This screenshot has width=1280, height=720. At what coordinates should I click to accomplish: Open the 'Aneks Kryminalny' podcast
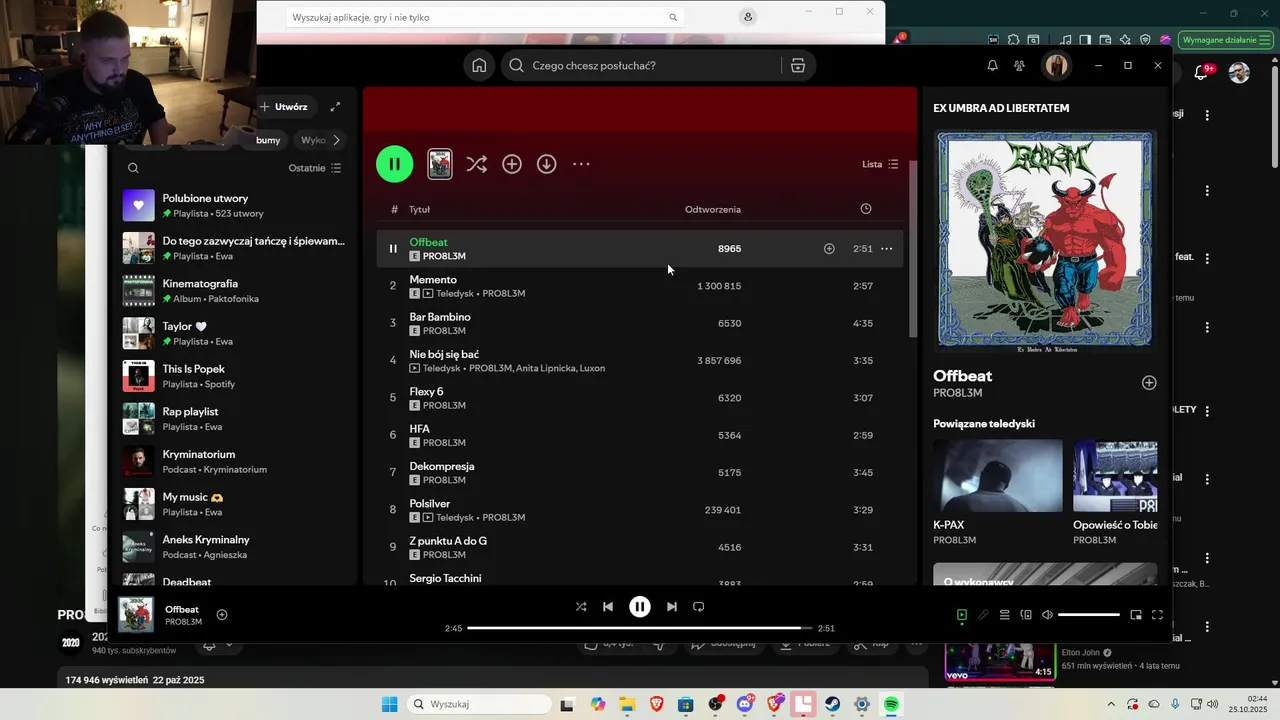point(232,546)
